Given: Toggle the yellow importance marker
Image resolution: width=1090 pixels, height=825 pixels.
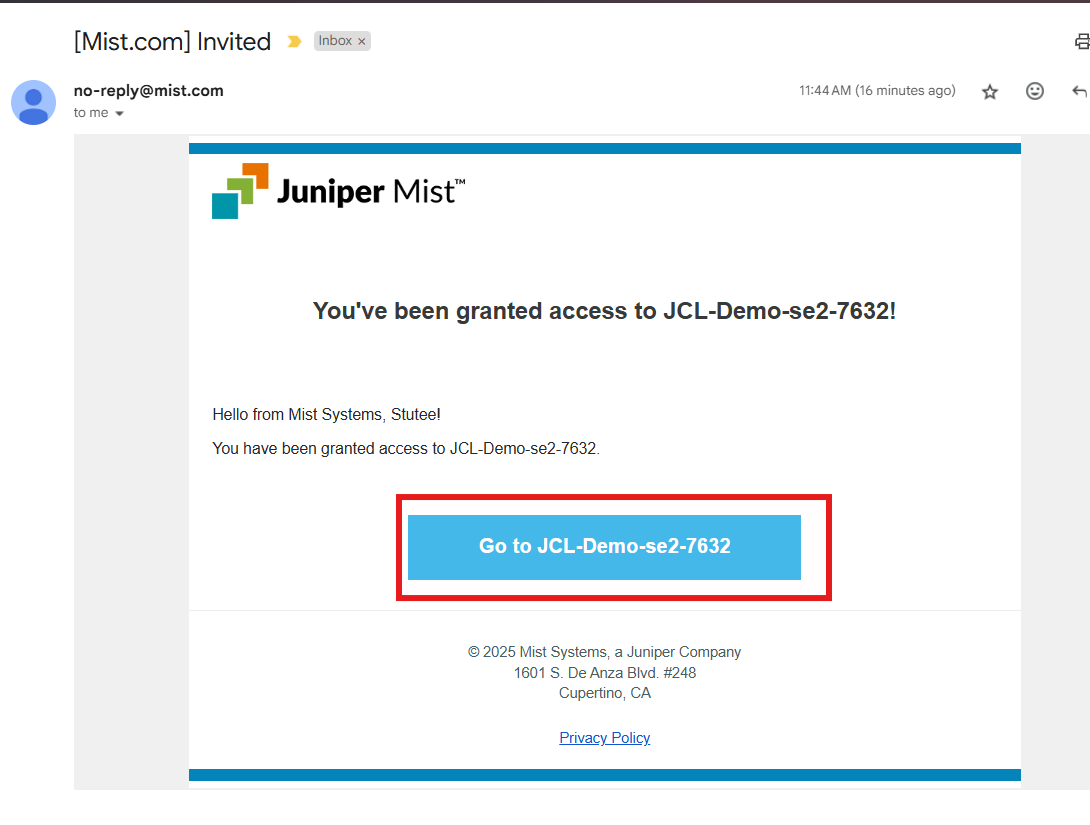Looking at the screenshot, I should (294, 42).
